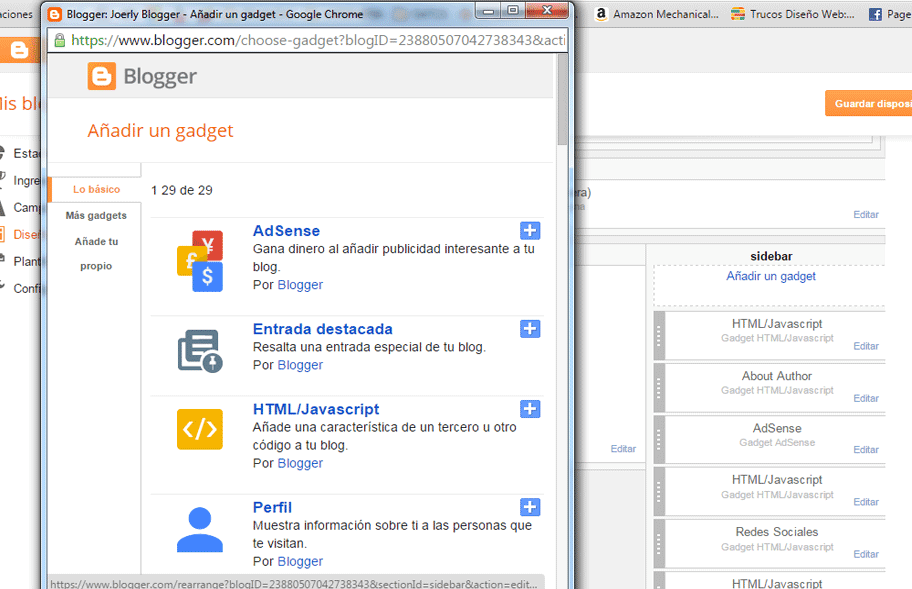Viewport: 912px width, 589px height.
Task: Click Guardar disposición button in background window
Action: 868,103
